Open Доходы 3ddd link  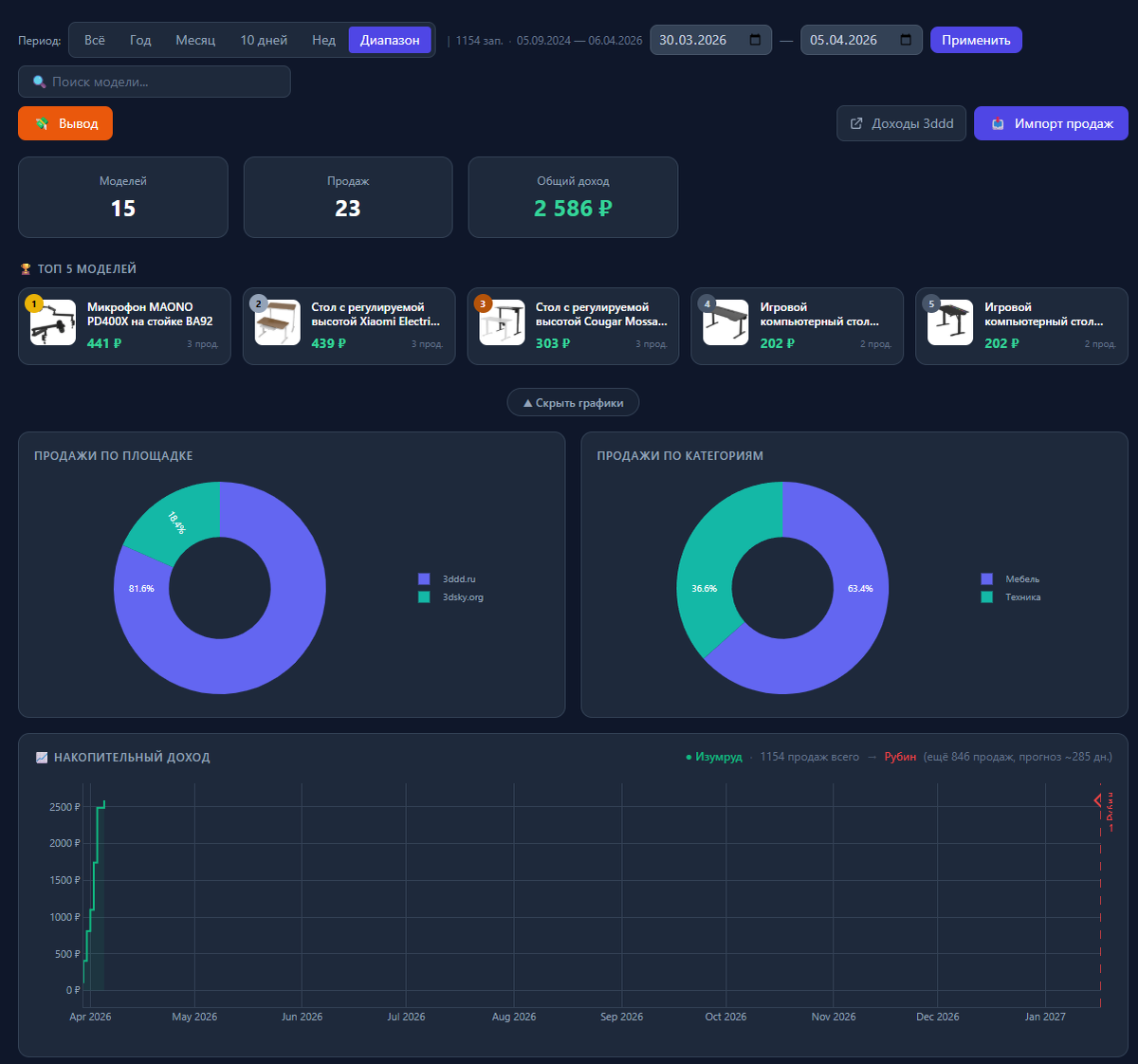tap(901, 123)
